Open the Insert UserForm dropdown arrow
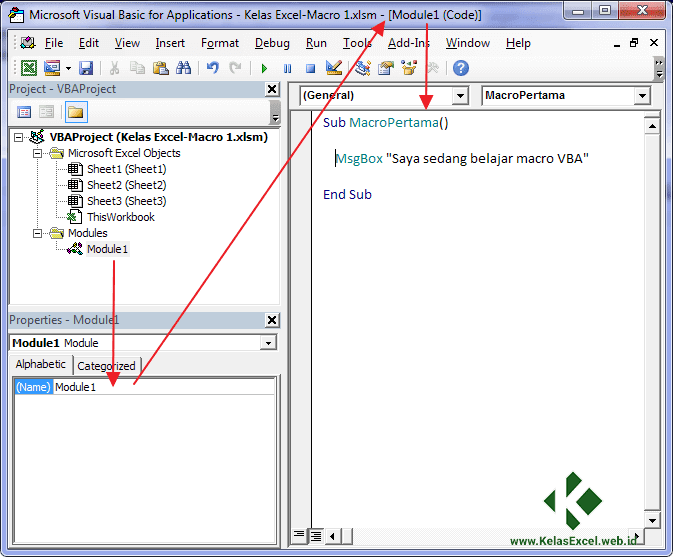 click(x=68, y=68)
